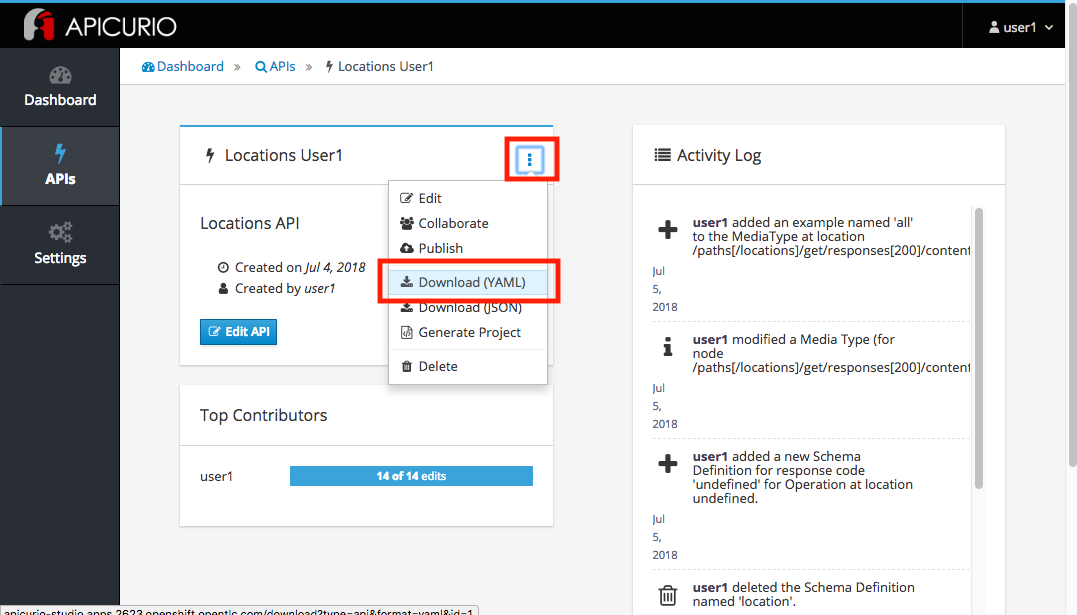The image size is (1077, 615).
Task: Download the API as YAML
Action: point(470,282)
